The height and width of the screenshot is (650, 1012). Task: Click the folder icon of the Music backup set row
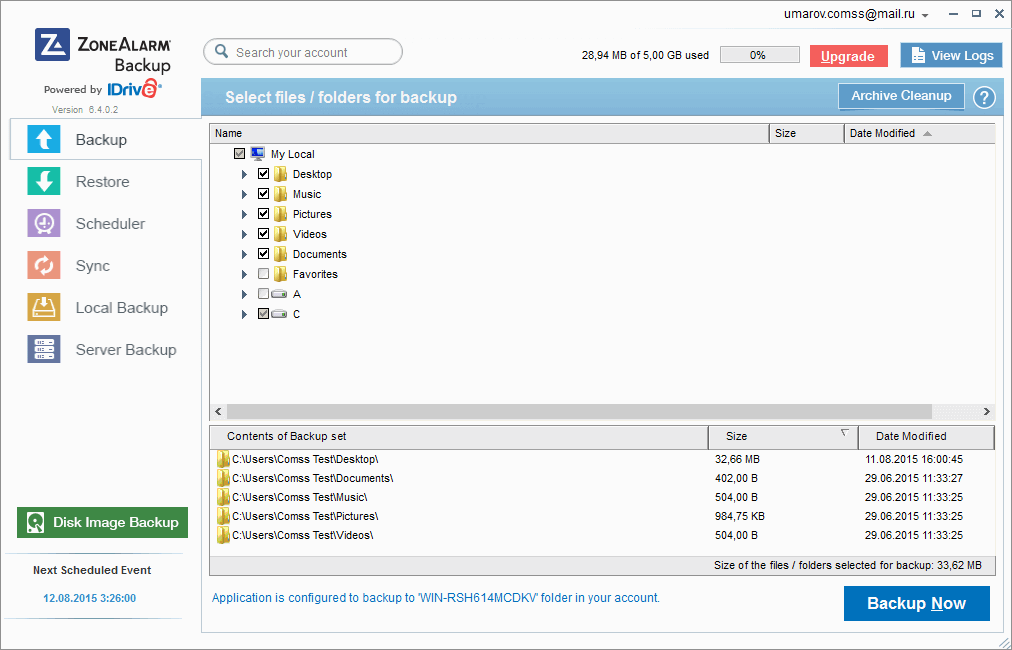pos(223,497)
